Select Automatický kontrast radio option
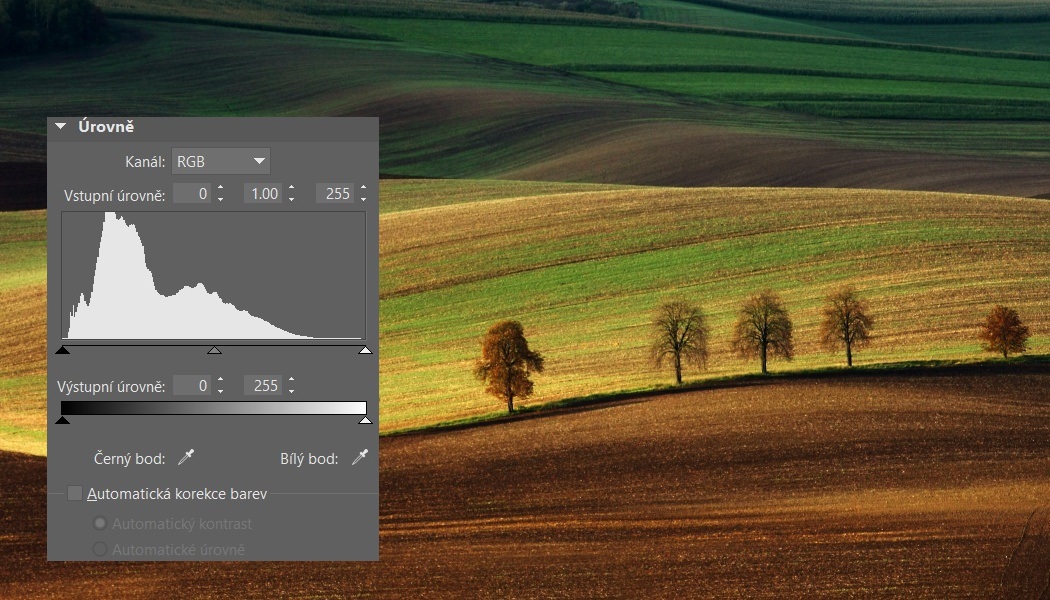The height and width of the screenshot is (600, 1050). (x=100, y=523)
